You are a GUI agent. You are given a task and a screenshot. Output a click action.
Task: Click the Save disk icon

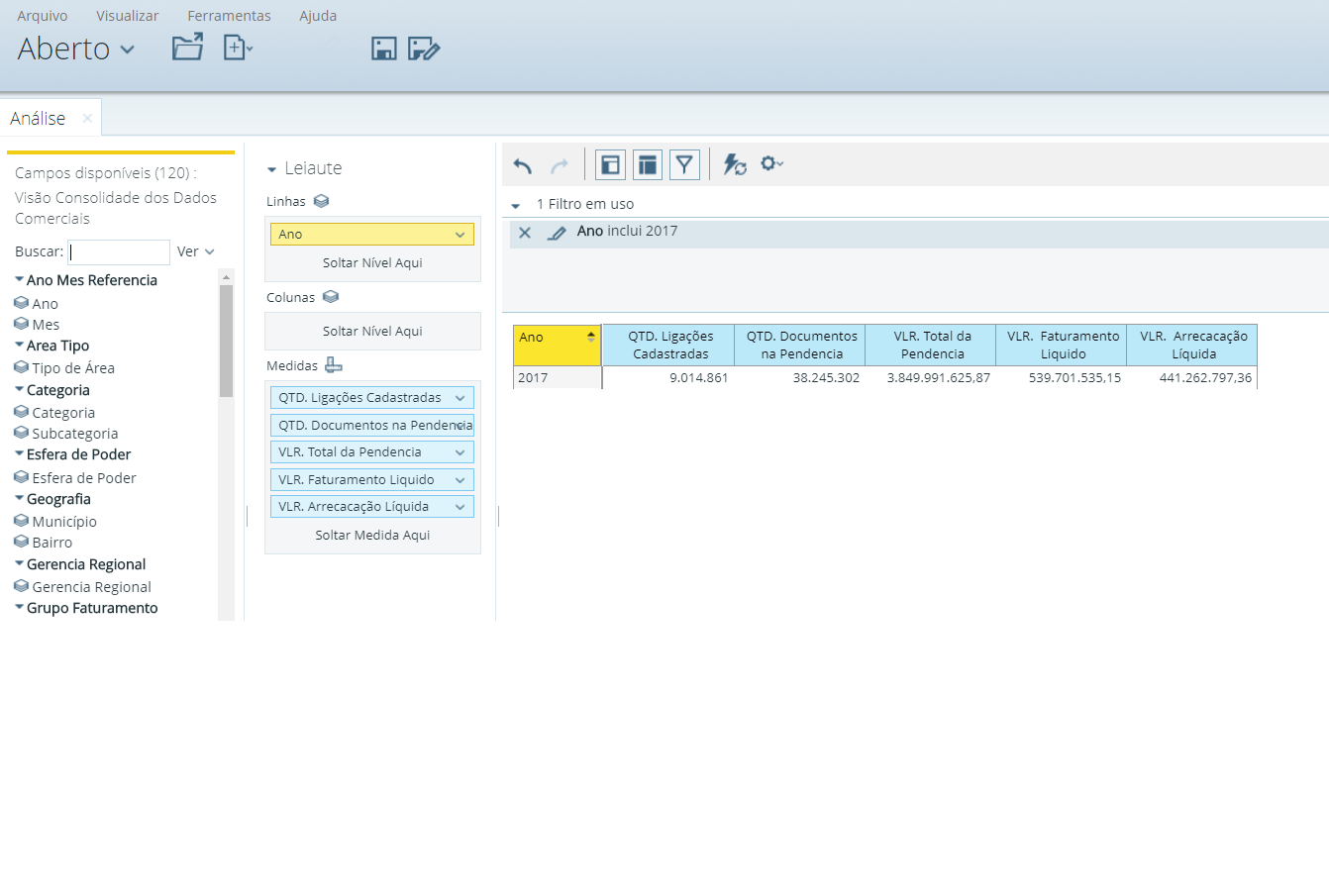coord(383,48)
